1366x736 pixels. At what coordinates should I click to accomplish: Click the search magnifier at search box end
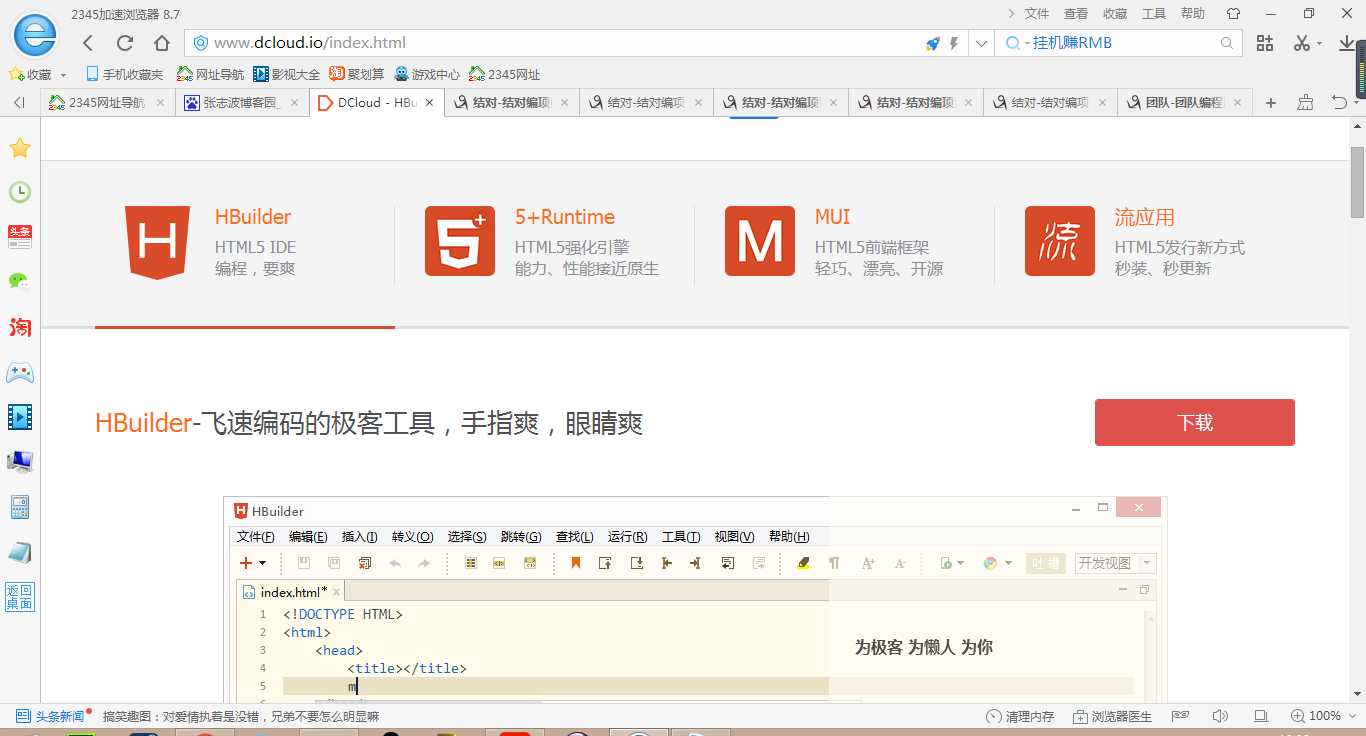point(1227,43)
